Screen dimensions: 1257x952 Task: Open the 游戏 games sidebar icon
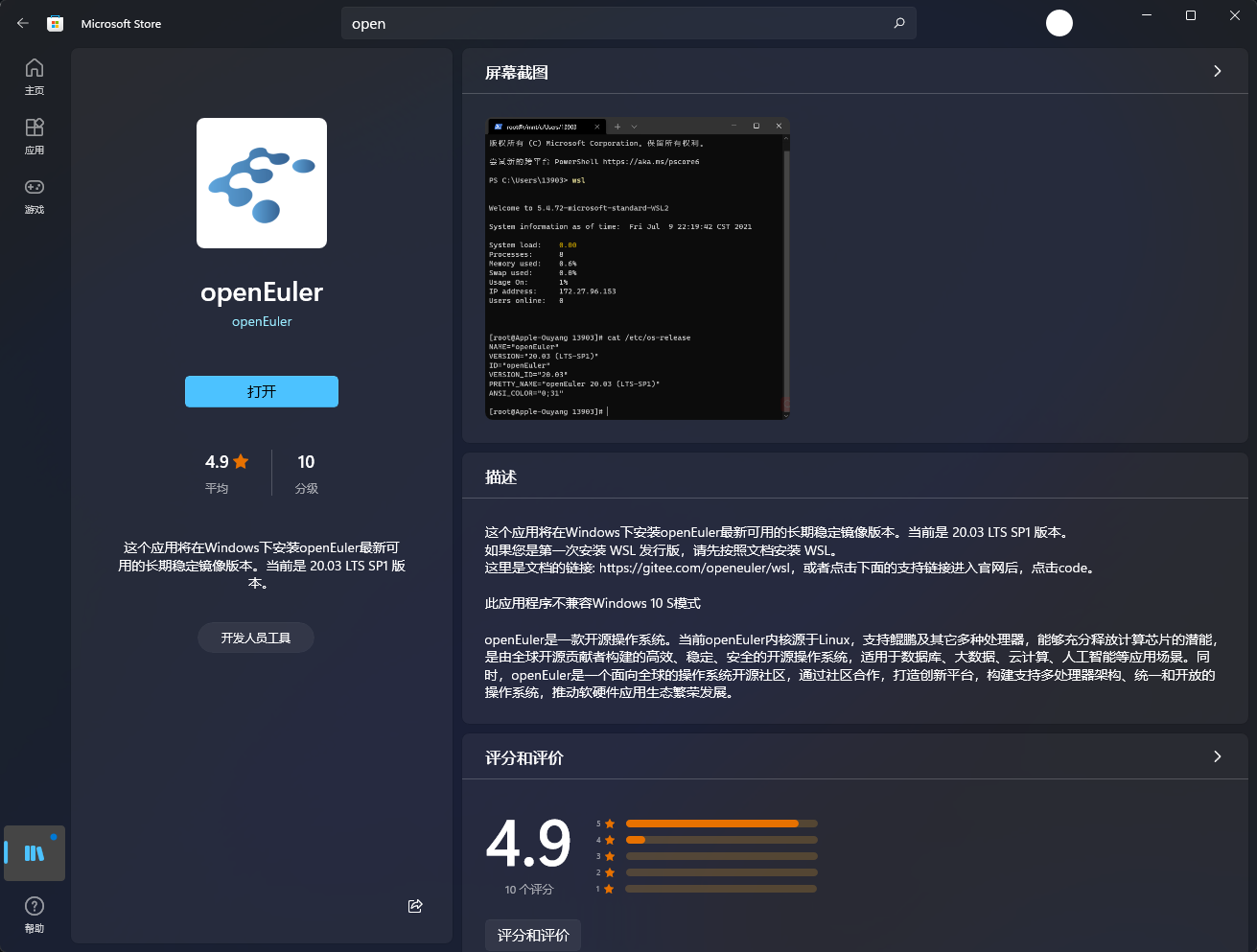35,196
